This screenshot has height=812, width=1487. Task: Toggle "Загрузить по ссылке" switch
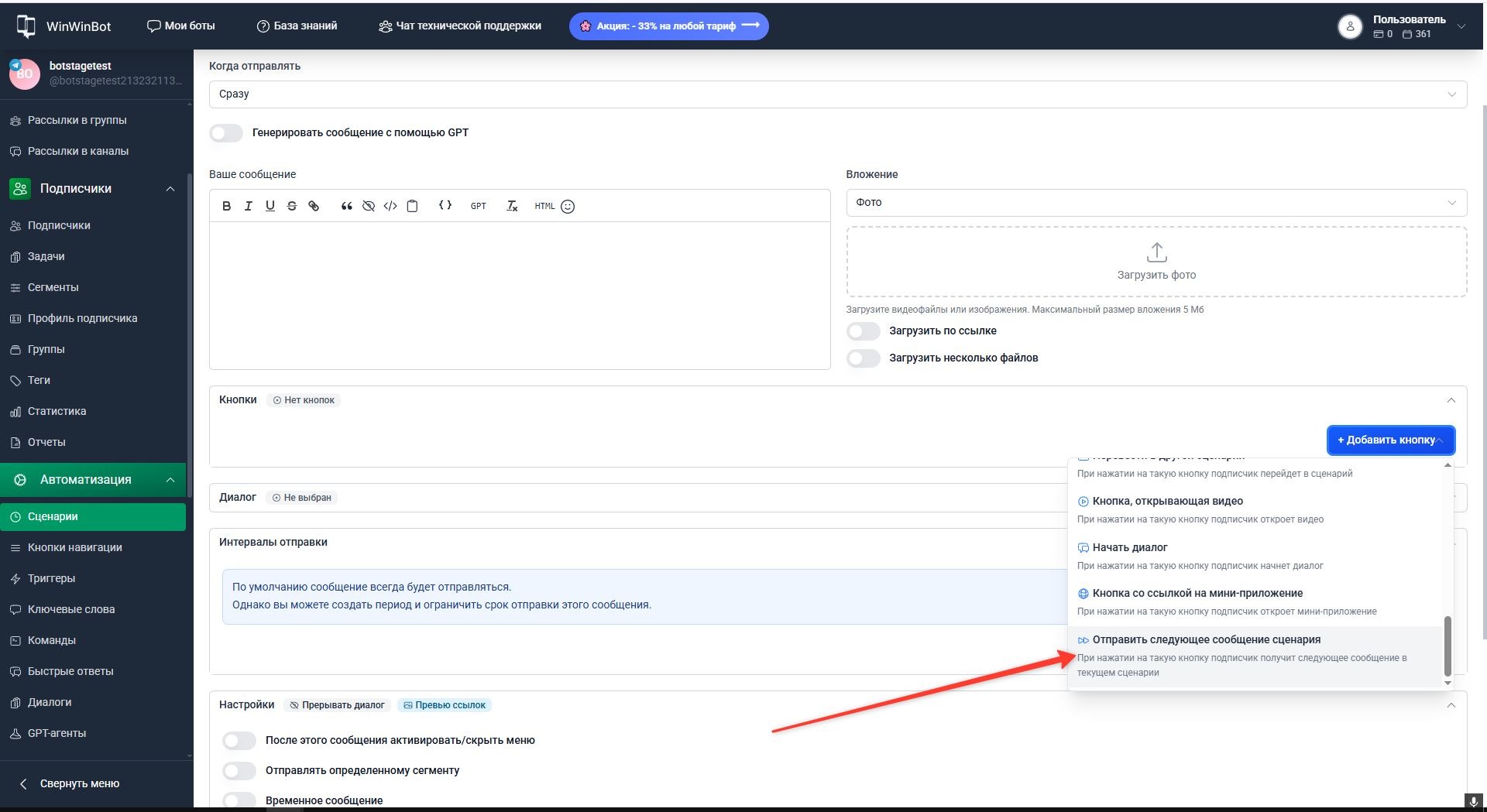pos(863,331)
